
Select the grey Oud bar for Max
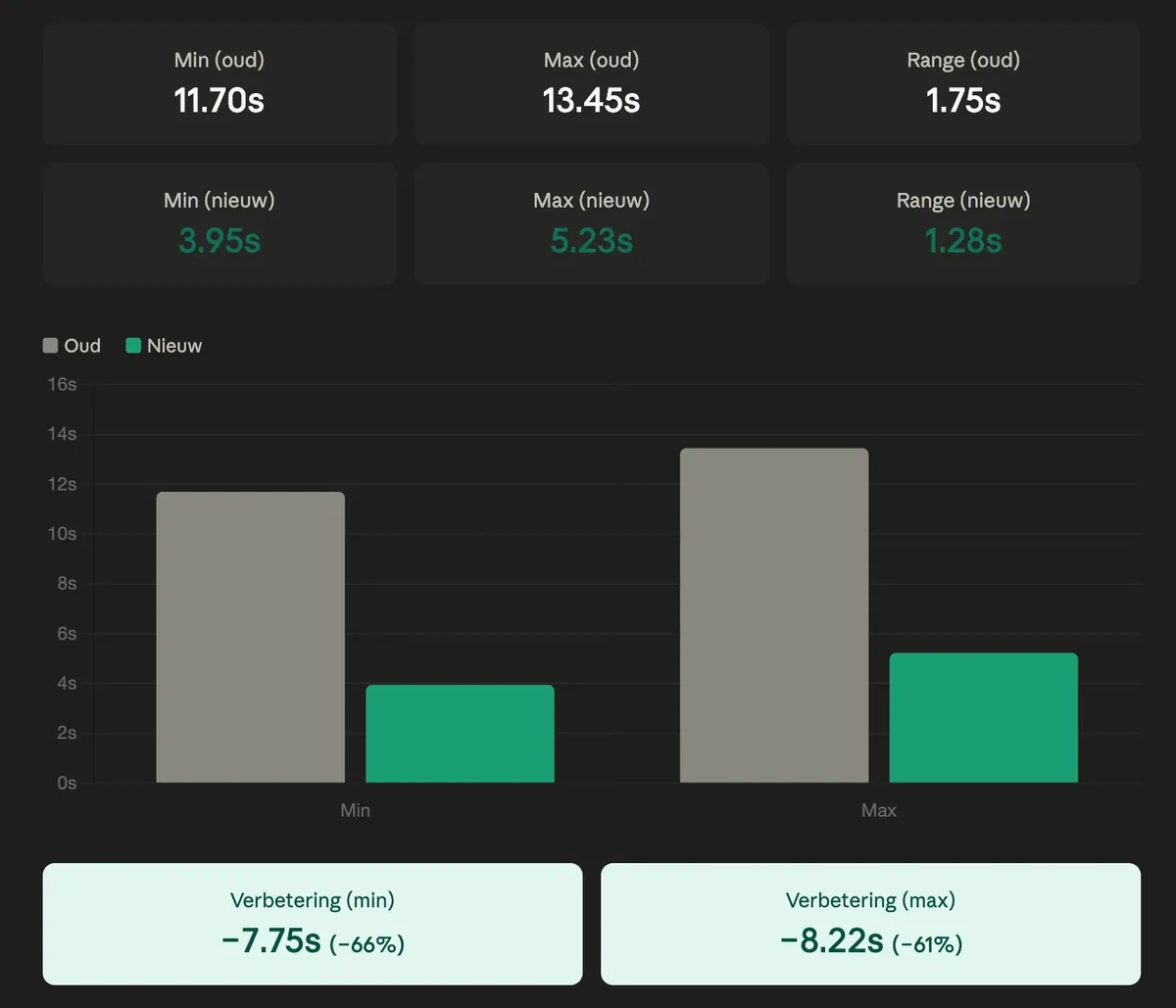click(x=774, y=615)
